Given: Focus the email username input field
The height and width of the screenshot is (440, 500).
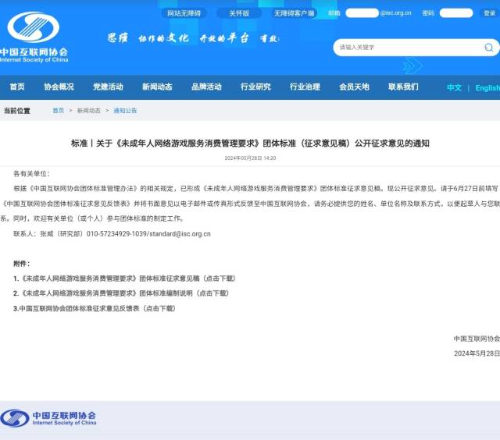Looking at the screenshot, I should [x=362, y=13].
